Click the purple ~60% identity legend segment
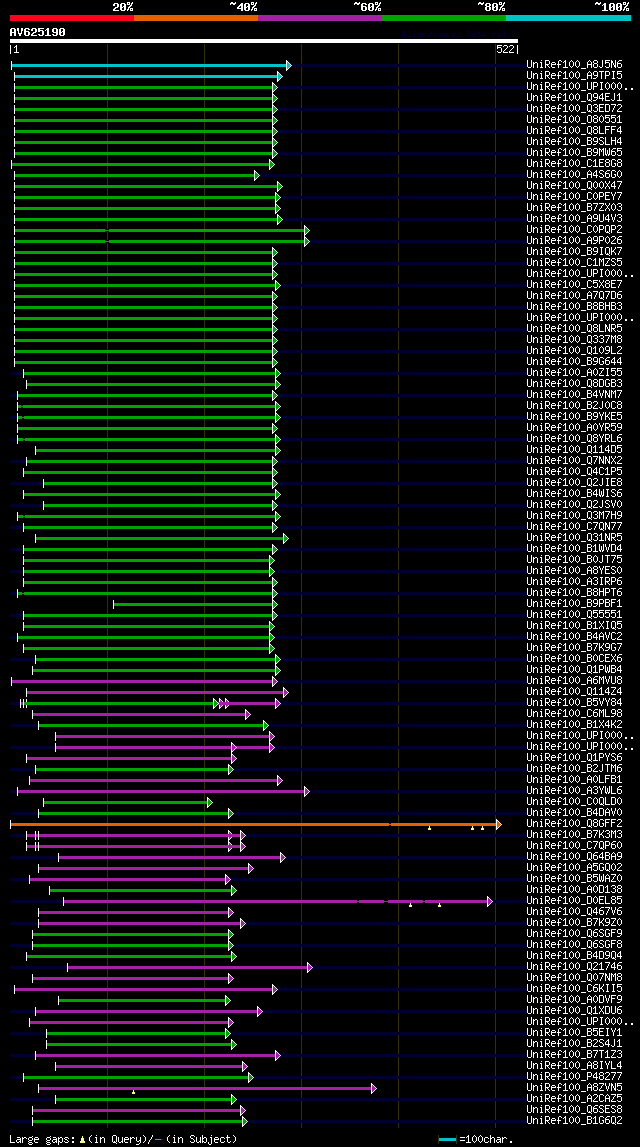The height and width of the screenshot is (1147, 640). coord(320,18)
